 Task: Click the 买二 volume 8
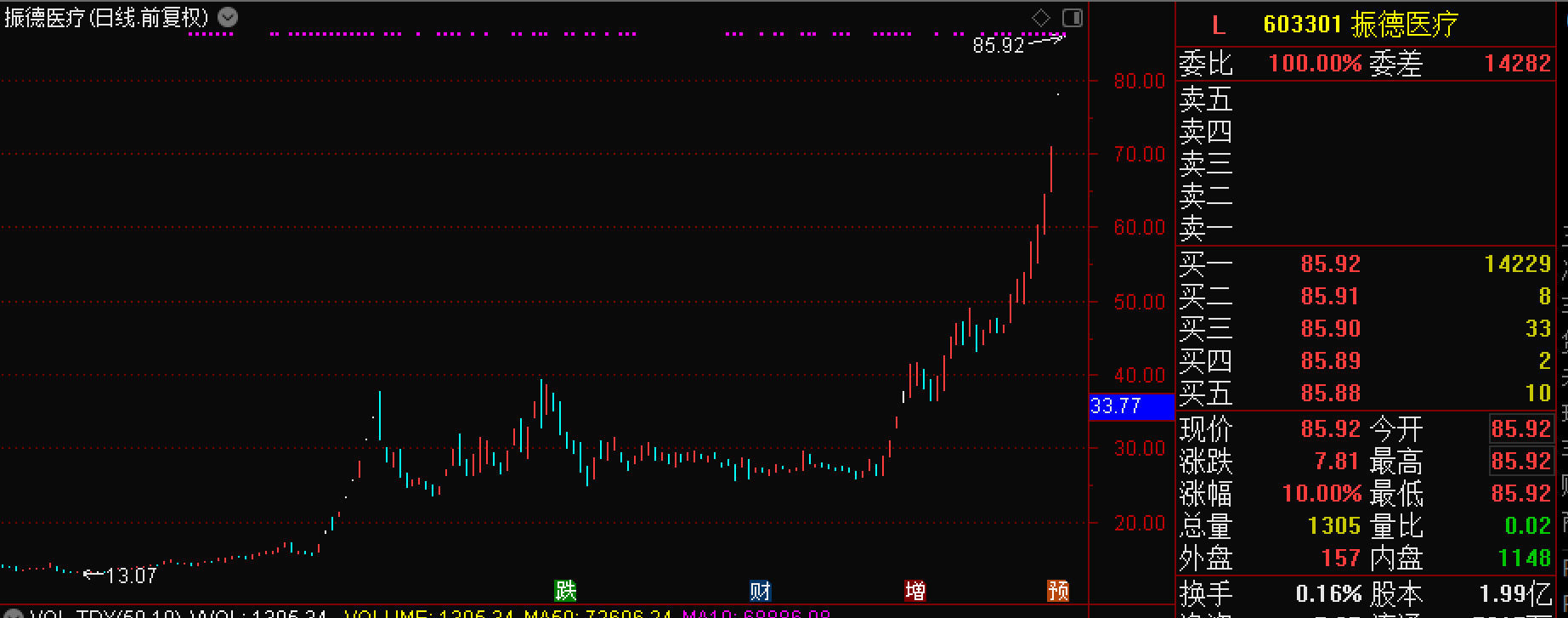[x=1545, y=297]
